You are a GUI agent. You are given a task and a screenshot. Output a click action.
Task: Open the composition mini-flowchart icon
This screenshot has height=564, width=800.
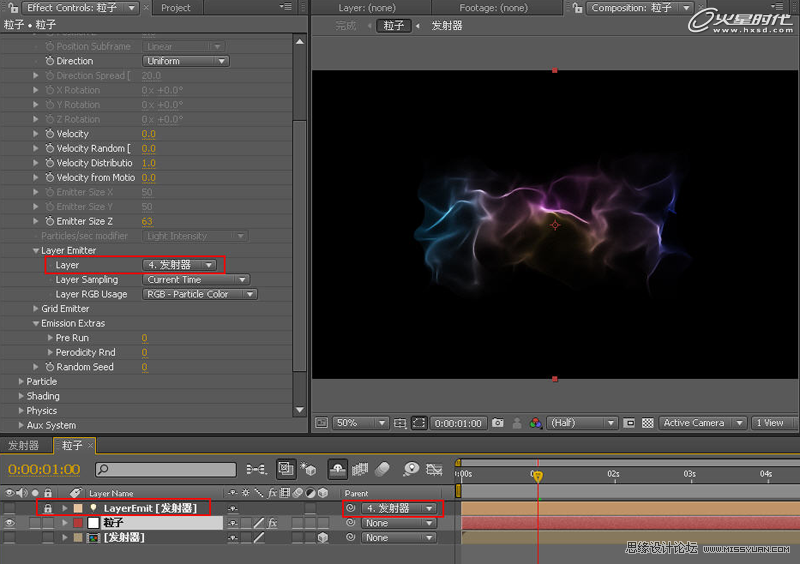(256, 469)
